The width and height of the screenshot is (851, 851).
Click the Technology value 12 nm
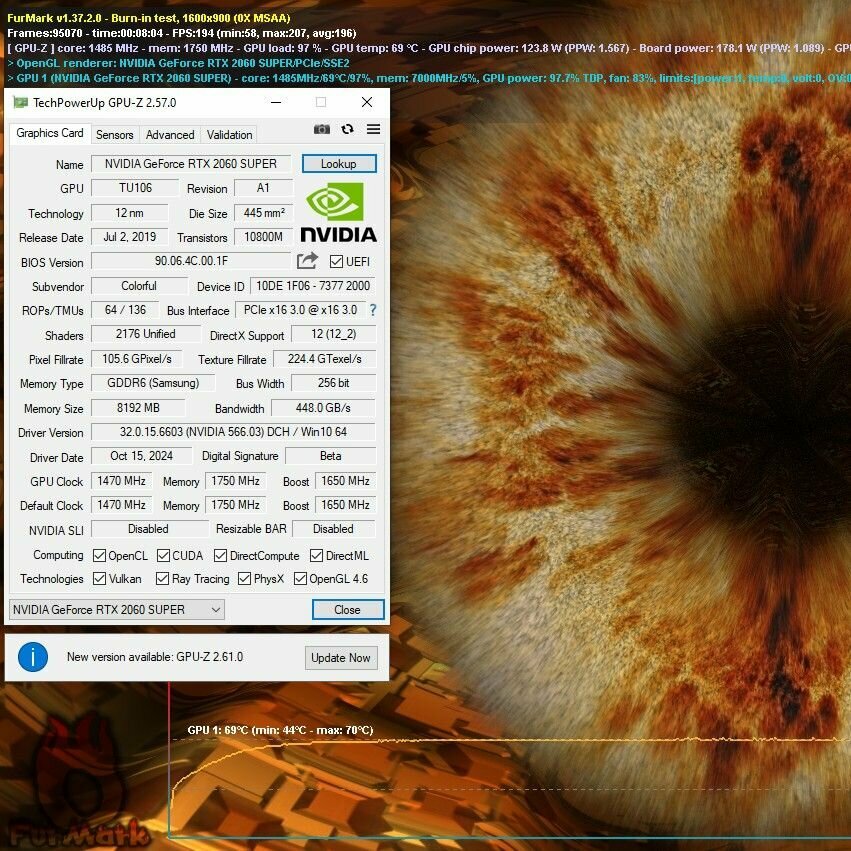[129, 213]
